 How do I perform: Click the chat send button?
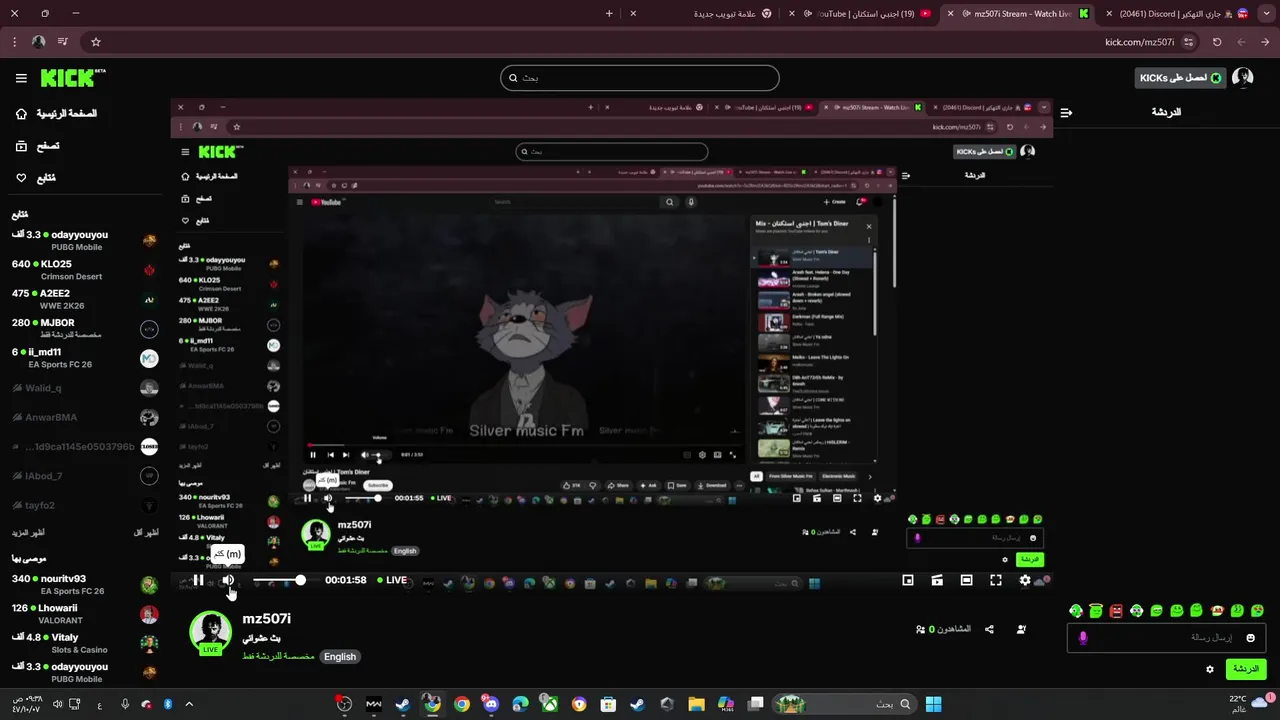(x=1246, y=669)
